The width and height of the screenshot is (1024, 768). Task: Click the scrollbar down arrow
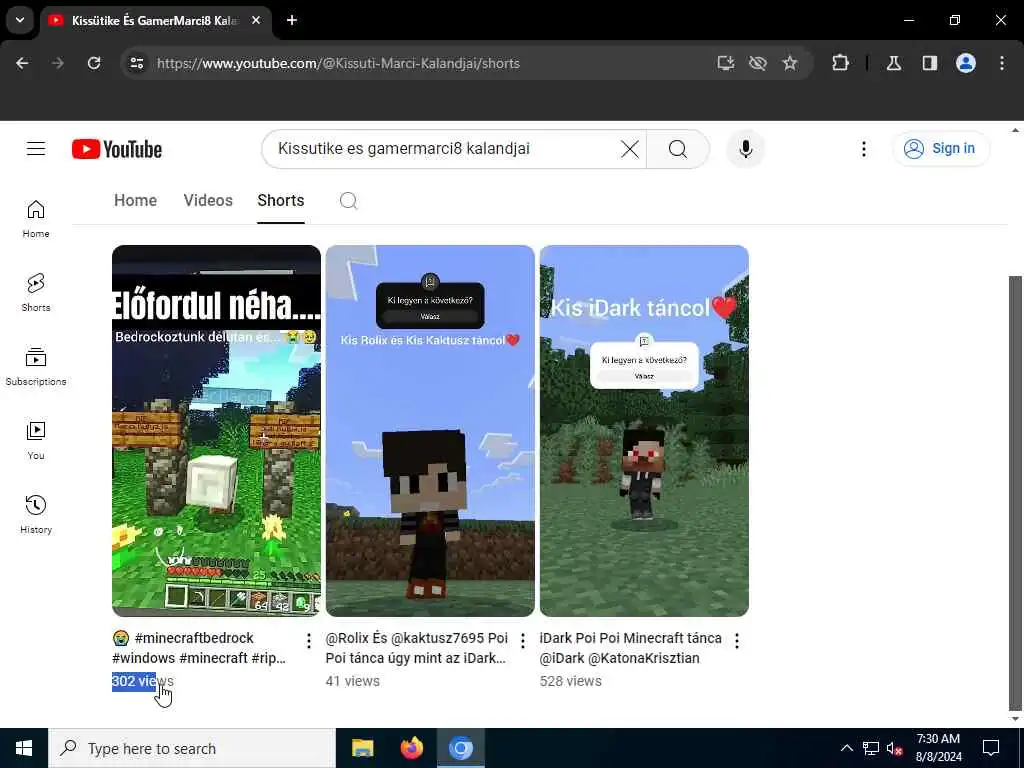[x=1015, y=719]
